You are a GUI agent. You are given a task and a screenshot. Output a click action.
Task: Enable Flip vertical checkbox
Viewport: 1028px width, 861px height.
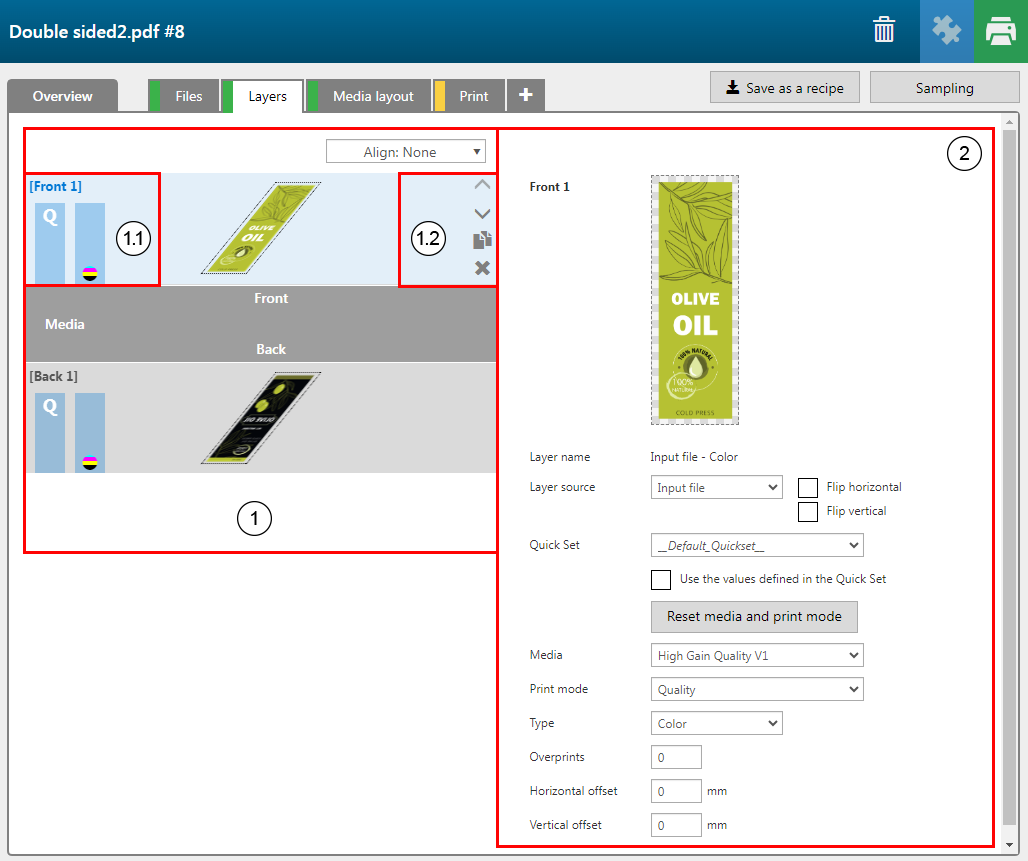pos(808,511)
